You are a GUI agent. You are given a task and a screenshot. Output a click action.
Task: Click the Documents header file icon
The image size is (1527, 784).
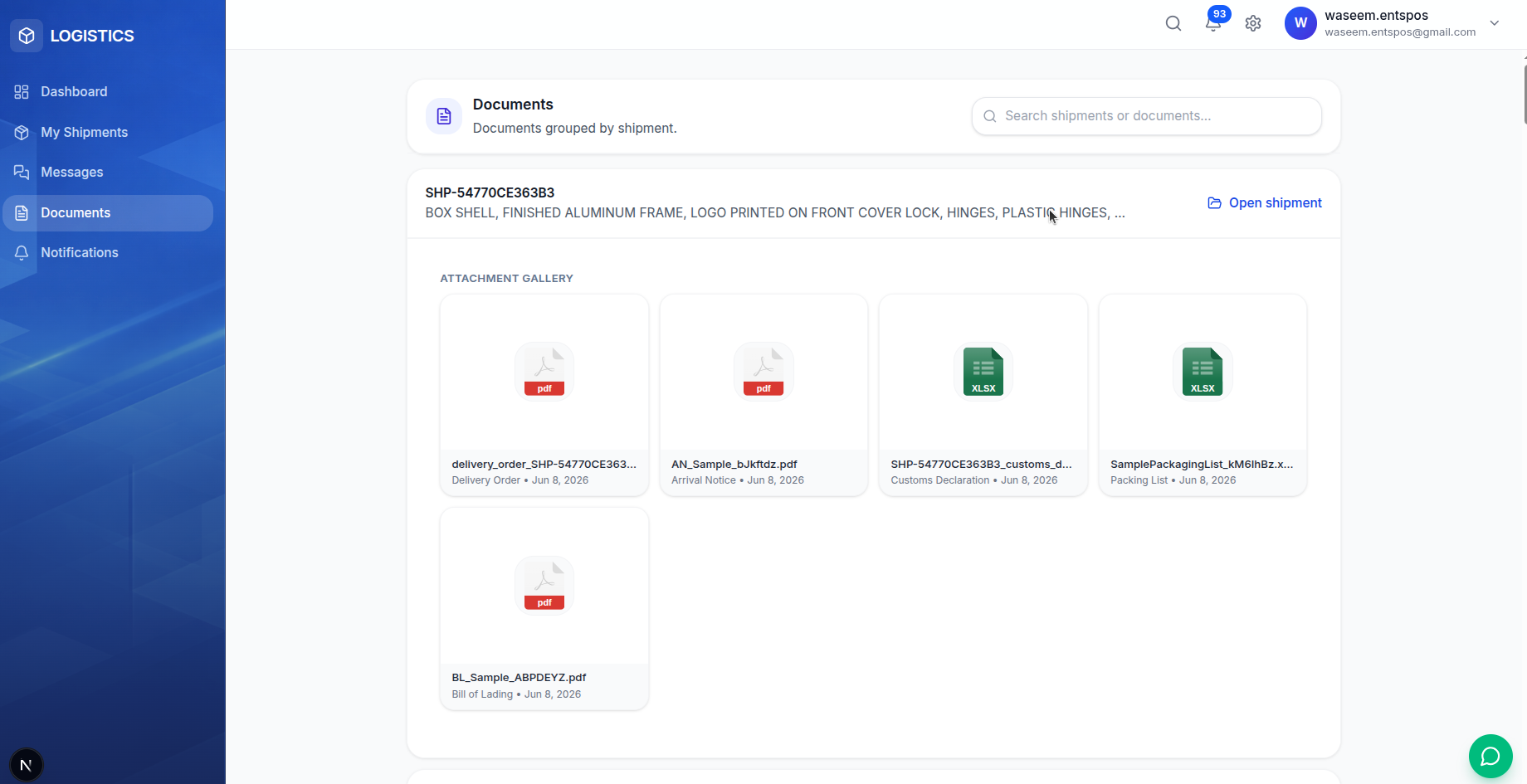[444, 116]
